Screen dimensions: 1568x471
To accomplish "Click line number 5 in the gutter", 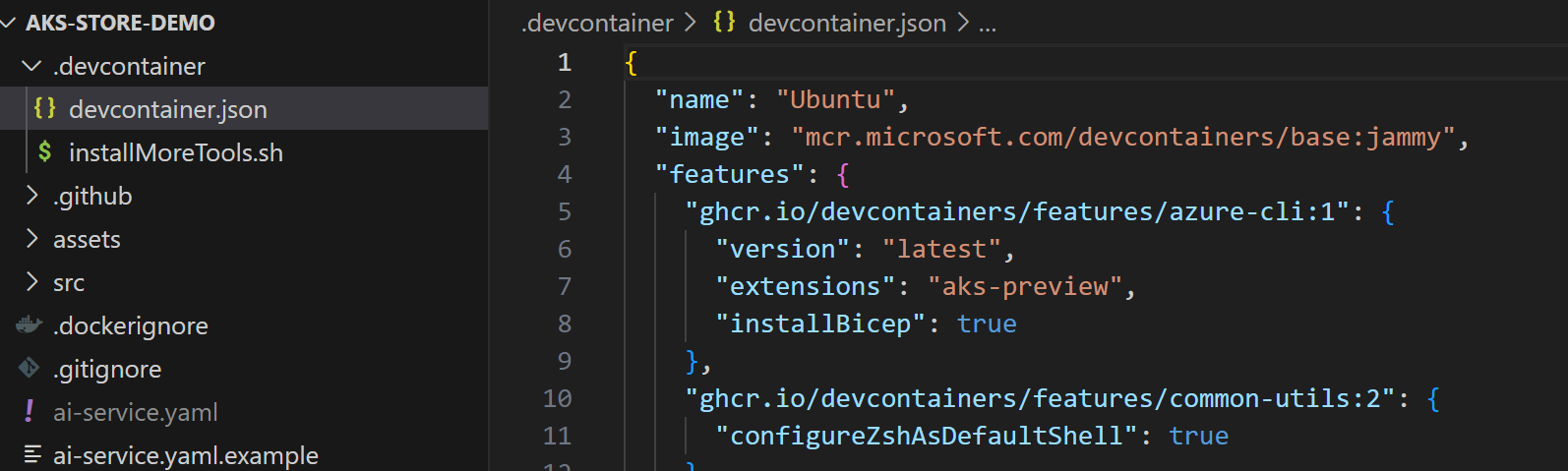I will [x=564, y=211].
